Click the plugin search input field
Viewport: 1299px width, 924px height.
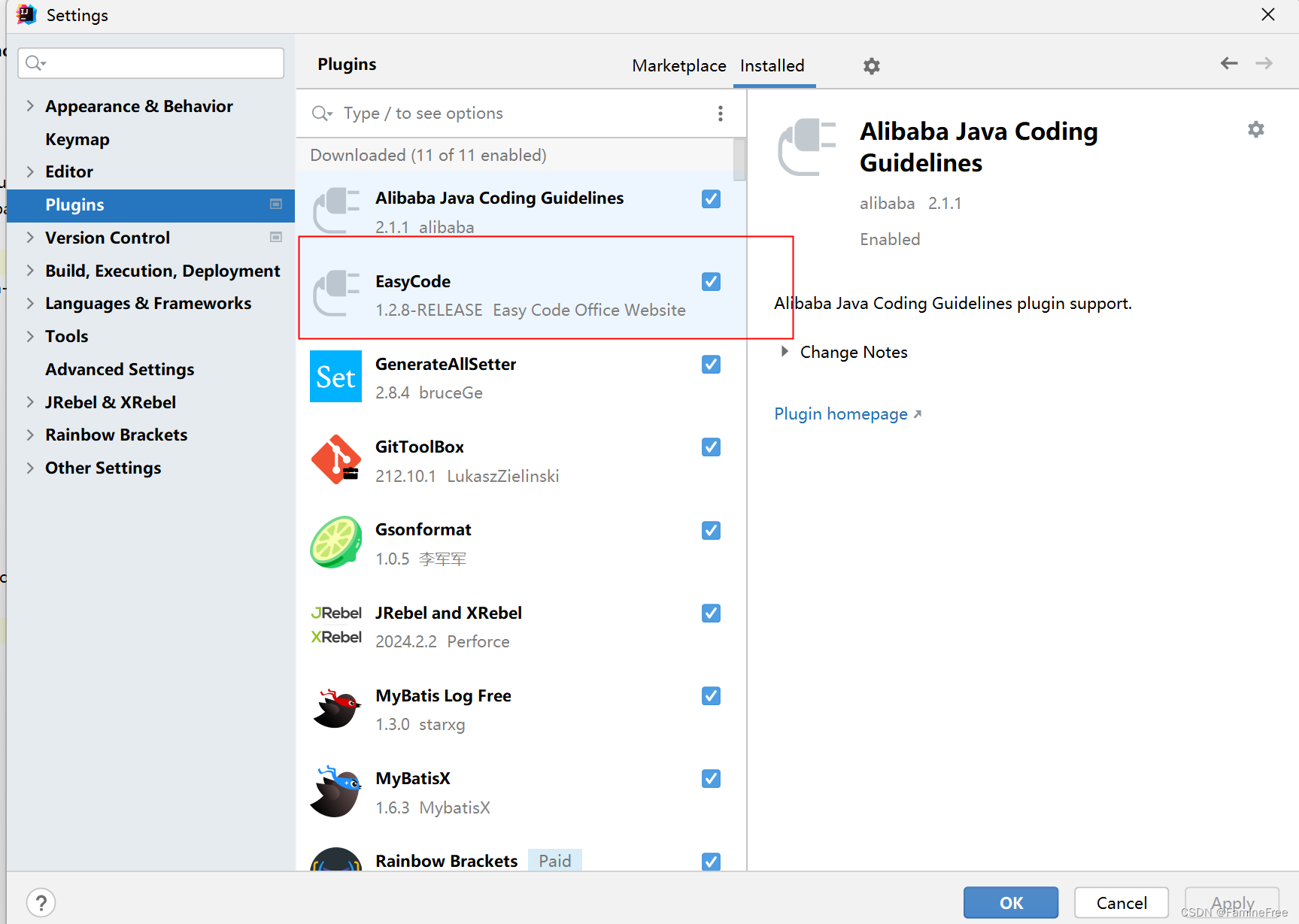[x=489, y=113]
